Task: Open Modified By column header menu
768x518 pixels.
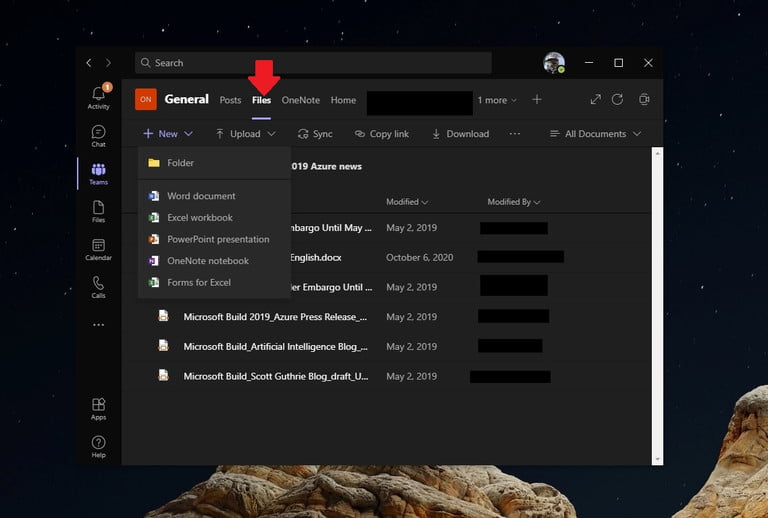Action: pos(513,202)
